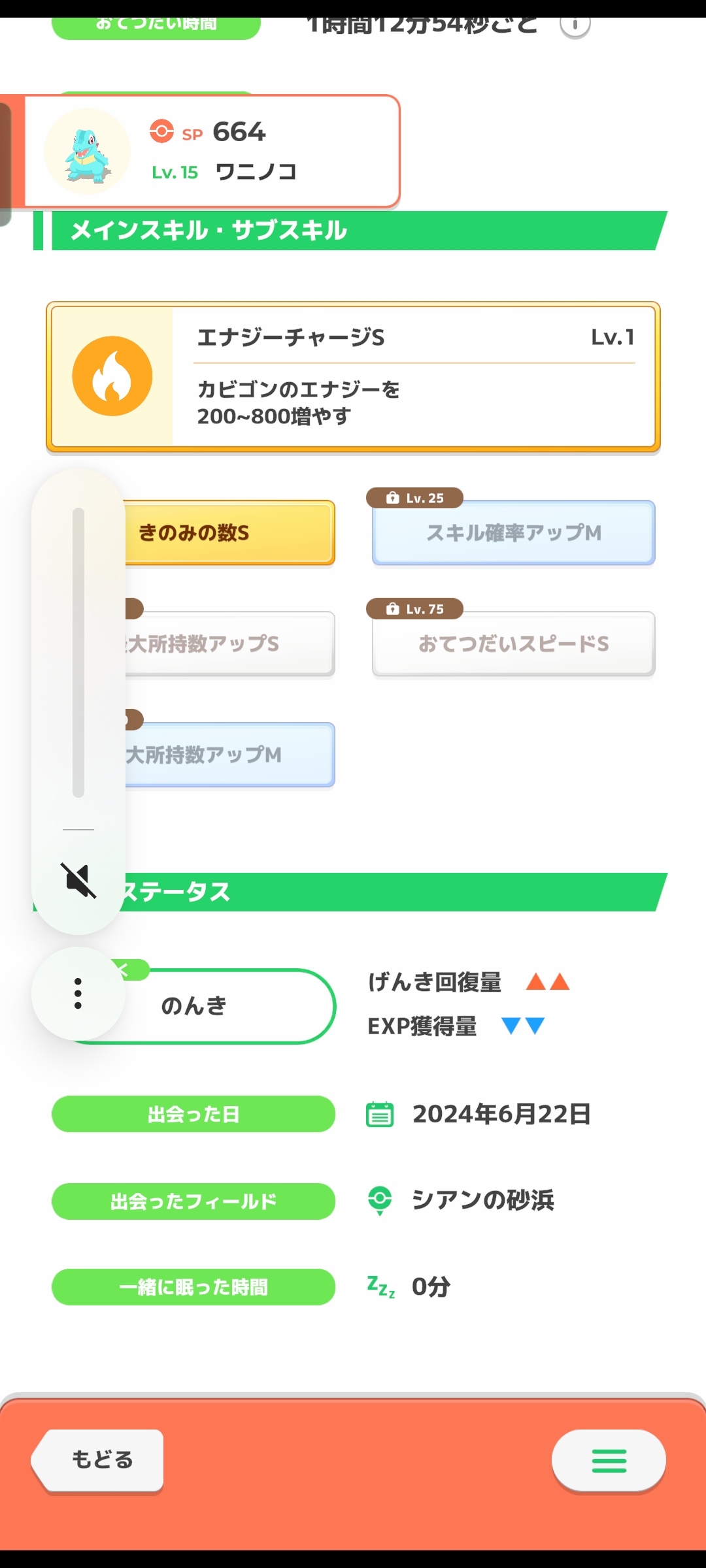
Task: Select the きのみの数S sub skill
Action: point(229,533)
